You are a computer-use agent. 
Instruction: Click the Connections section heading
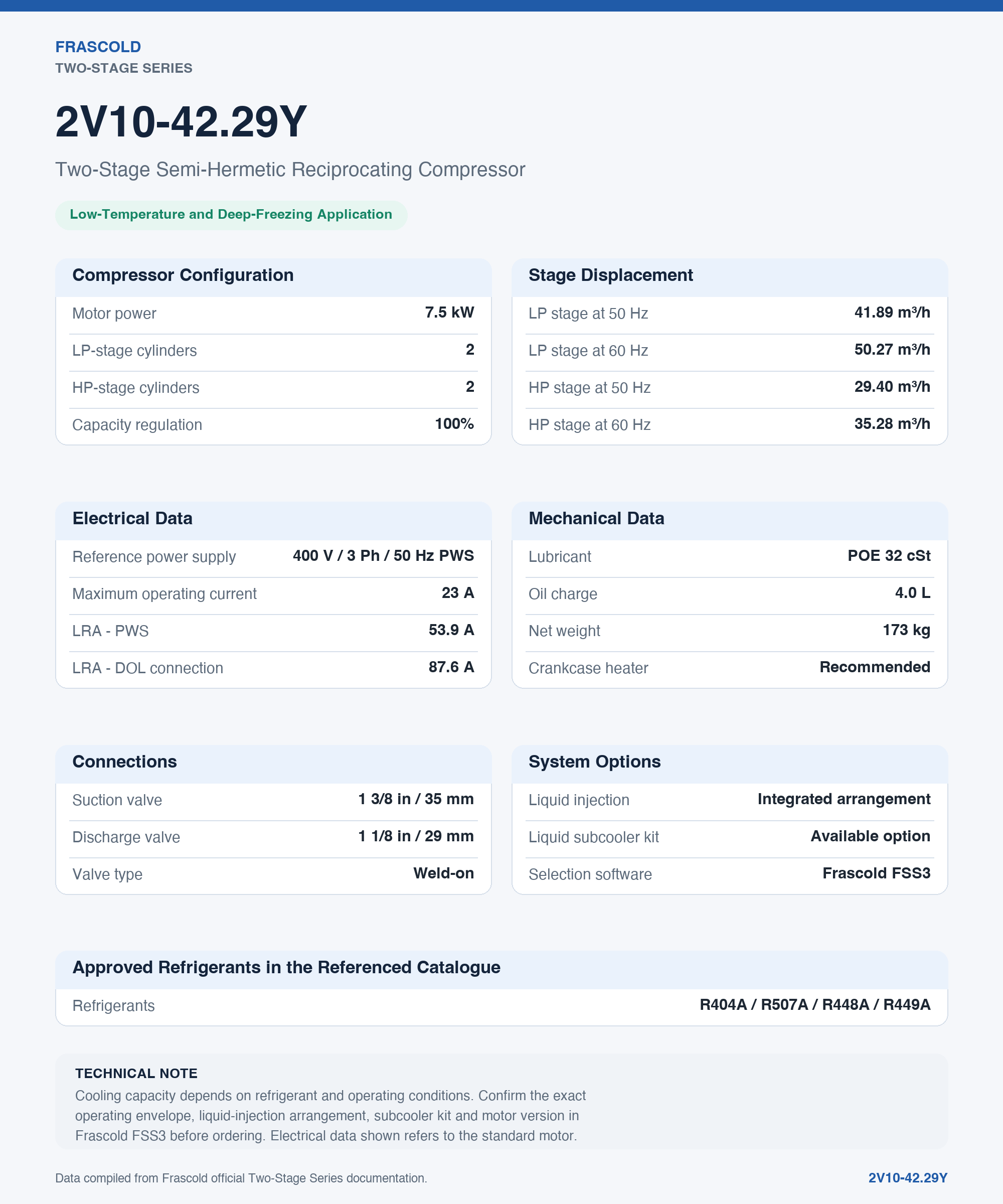point(125,762)
